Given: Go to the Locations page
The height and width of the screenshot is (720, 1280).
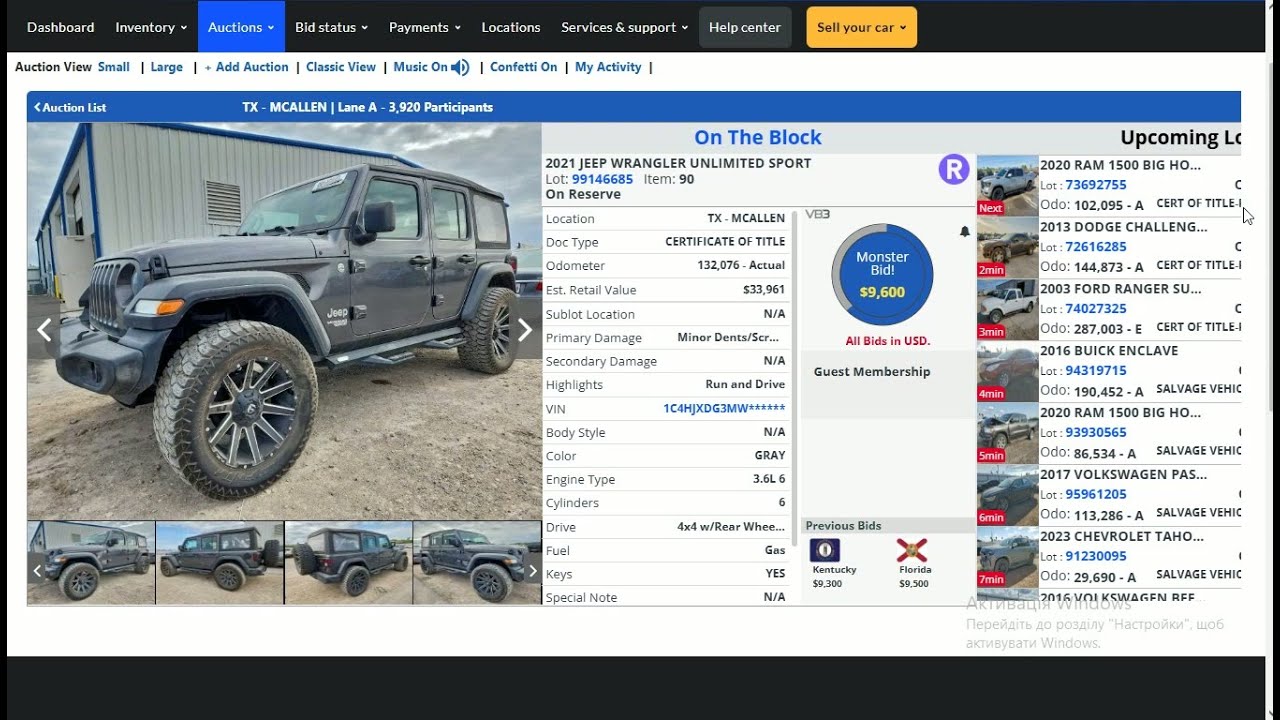Looking at the screenshot, I should tap(510, 27).
